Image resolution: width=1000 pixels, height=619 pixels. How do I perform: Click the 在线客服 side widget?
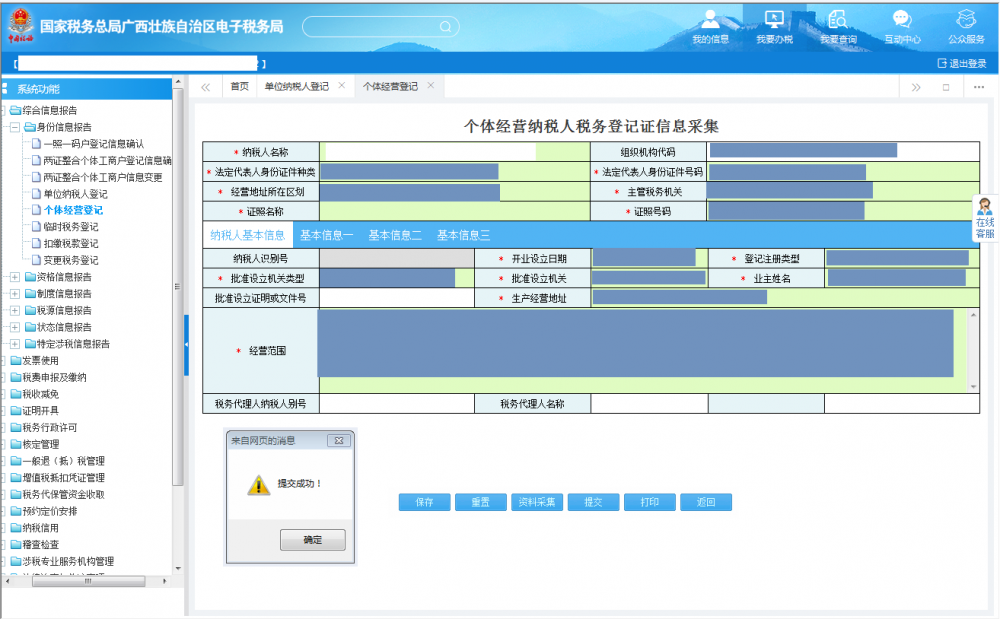click(985, 219)
